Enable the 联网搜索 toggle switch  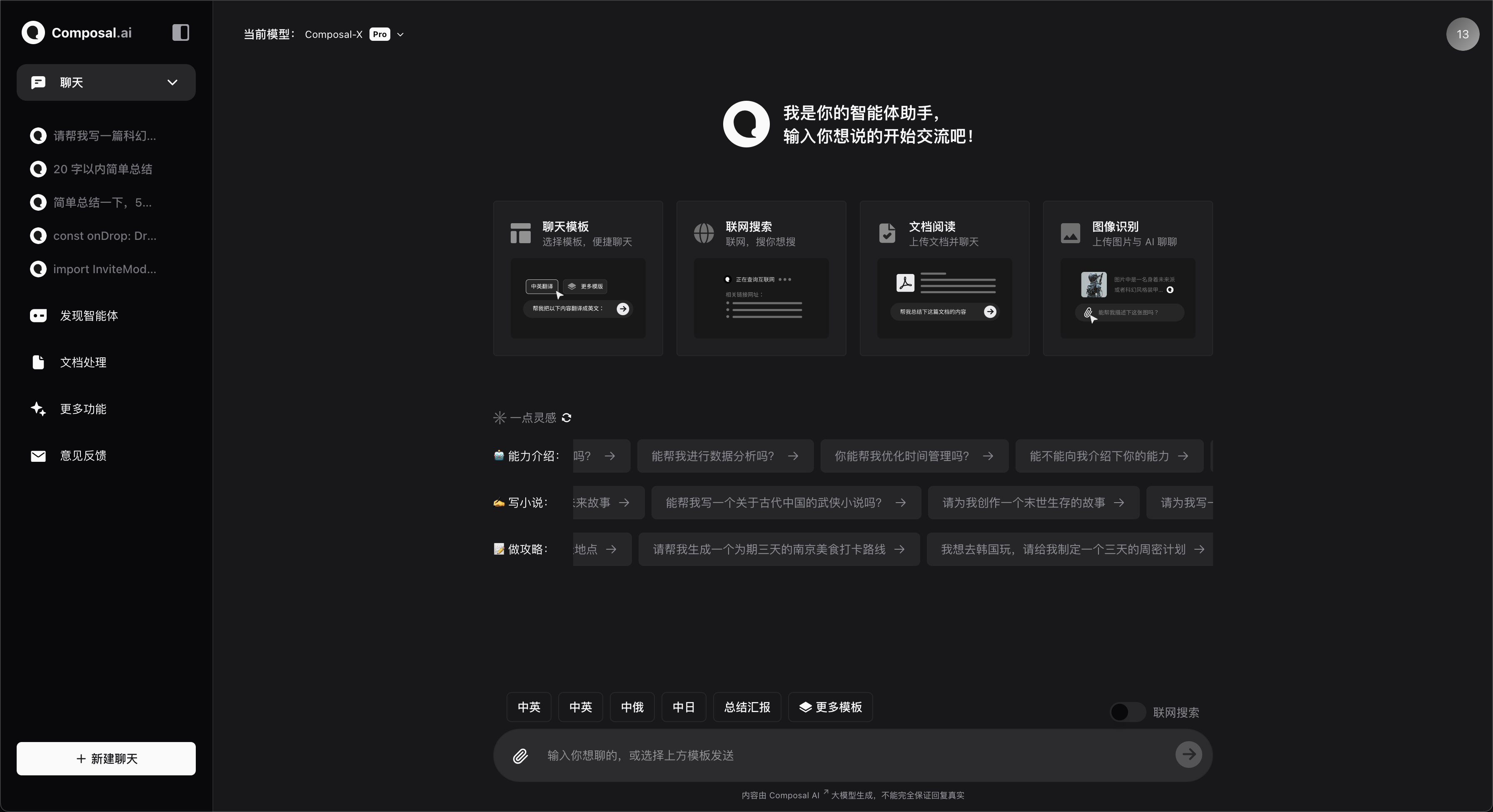1127,712
